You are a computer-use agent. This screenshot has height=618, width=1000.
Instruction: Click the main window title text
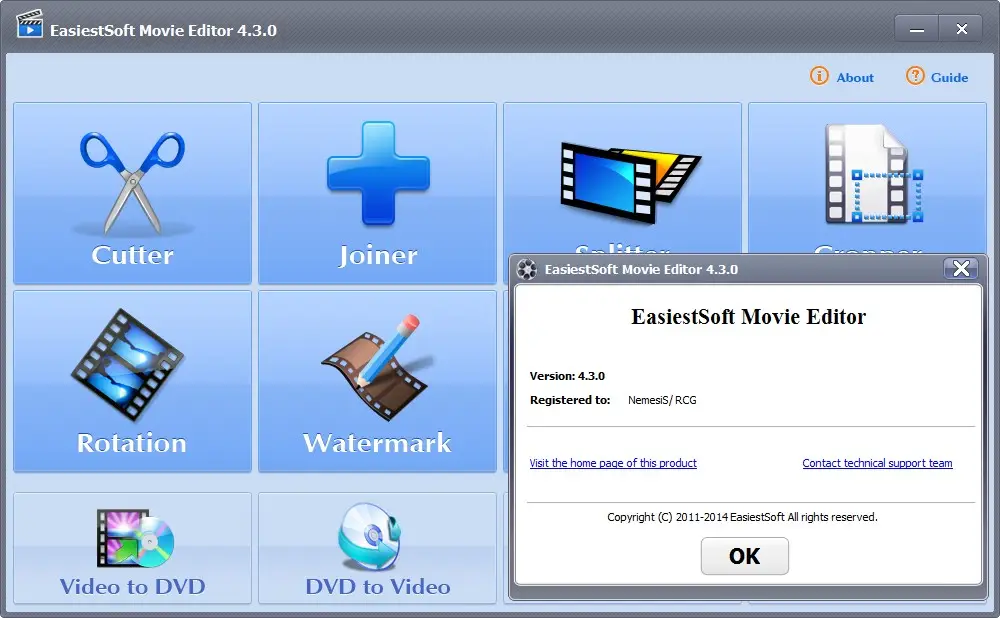tap(163, 31)
